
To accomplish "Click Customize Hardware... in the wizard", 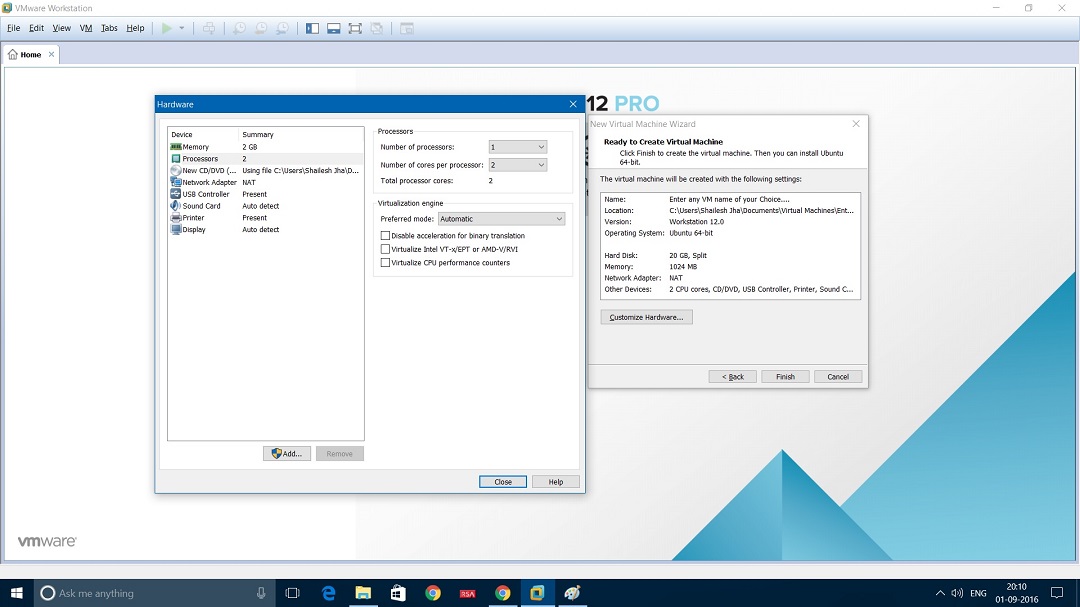I will 646,317.
